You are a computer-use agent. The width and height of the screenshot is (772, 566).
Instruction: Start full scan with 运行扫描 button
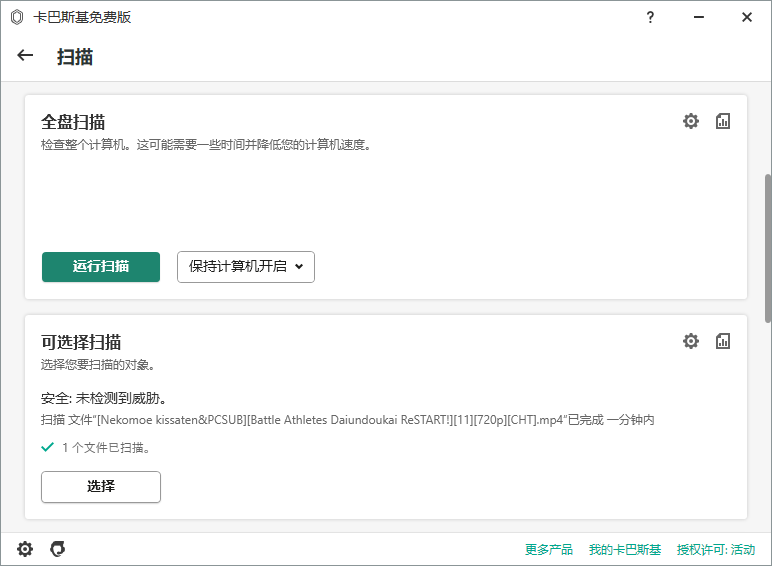[x=101, y=267]
